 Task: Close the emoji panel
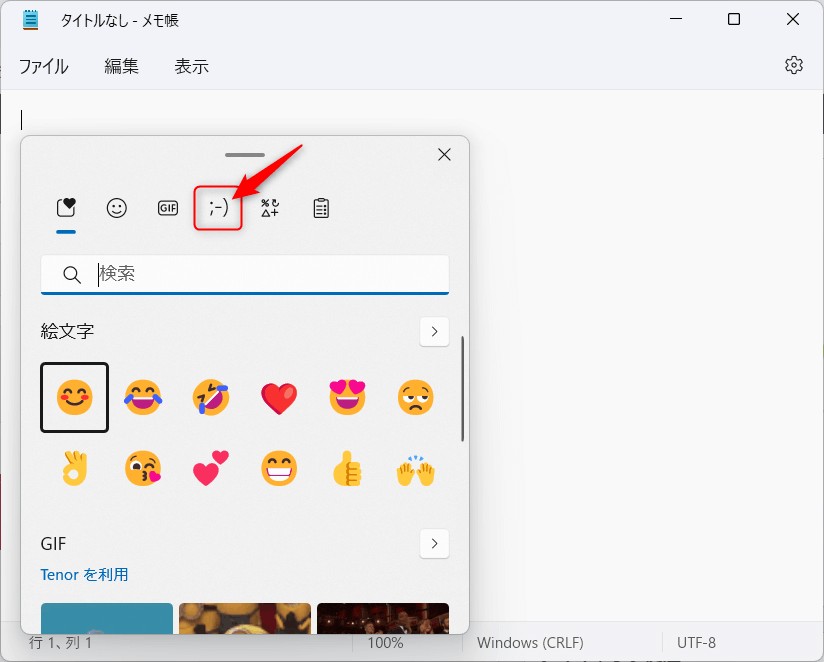tap(445, 155)
